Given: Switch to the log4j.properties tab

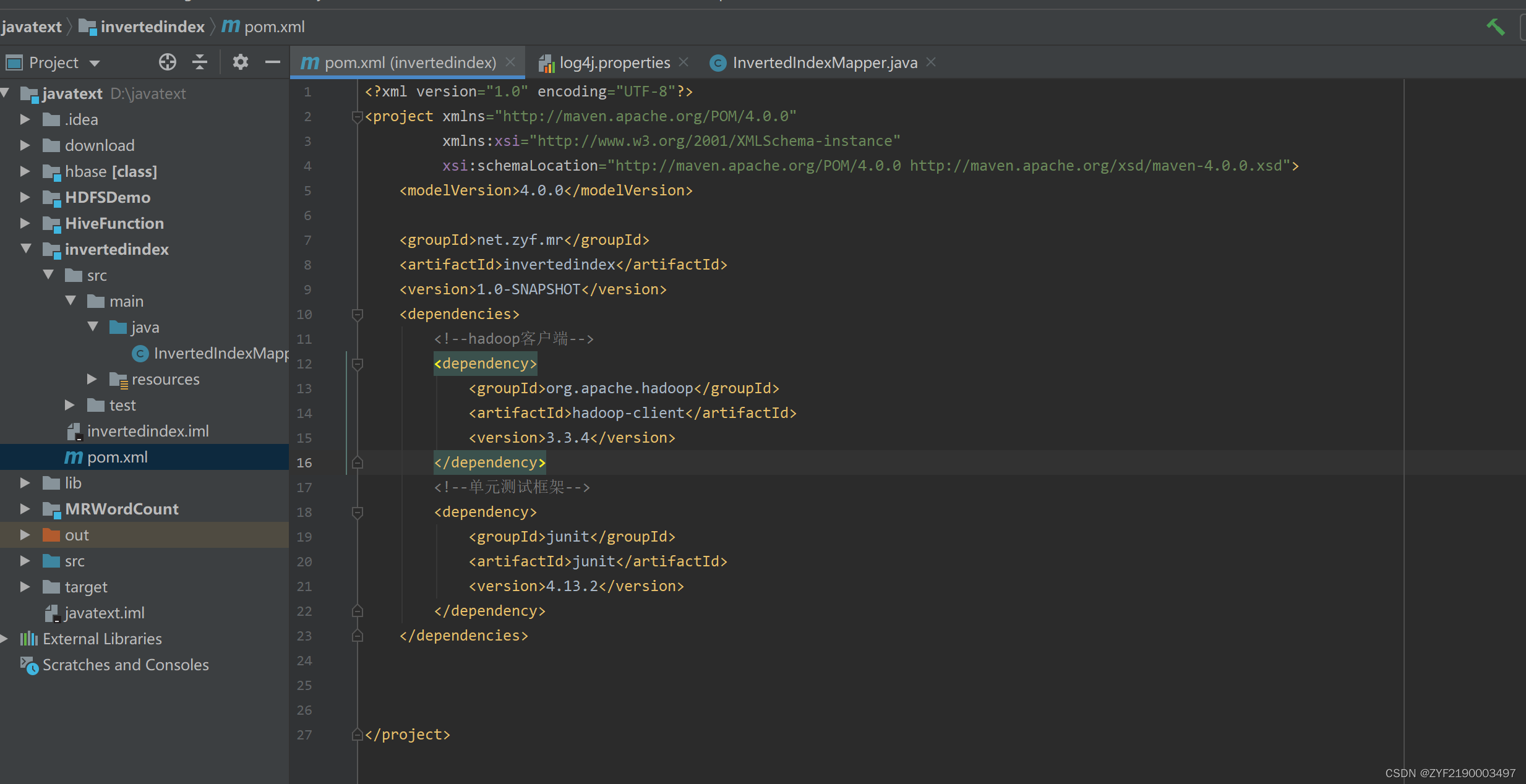Looking at the screenshot, I should pyautogui.click(x=614, y=62).
